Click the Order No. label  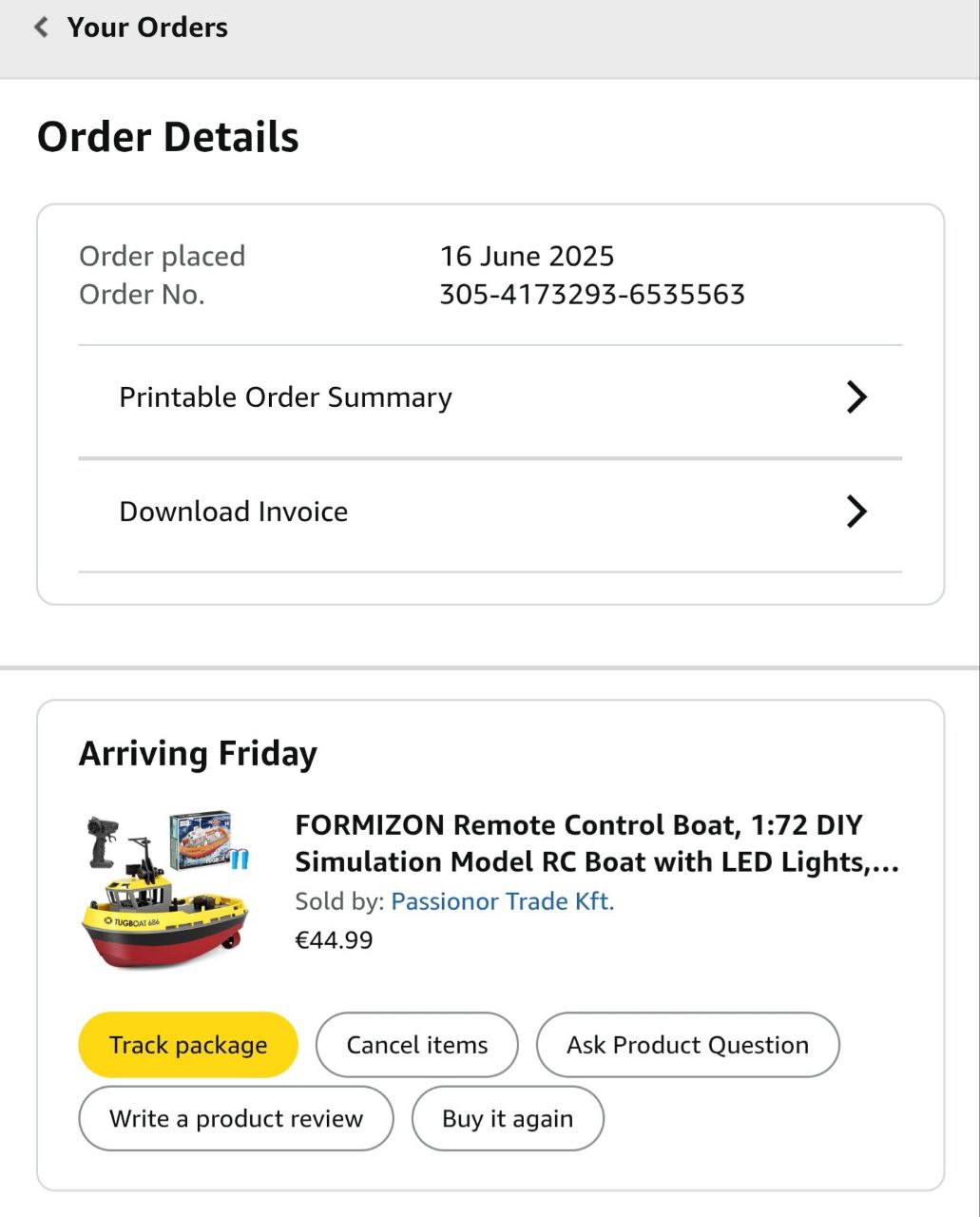click(142, 295)
